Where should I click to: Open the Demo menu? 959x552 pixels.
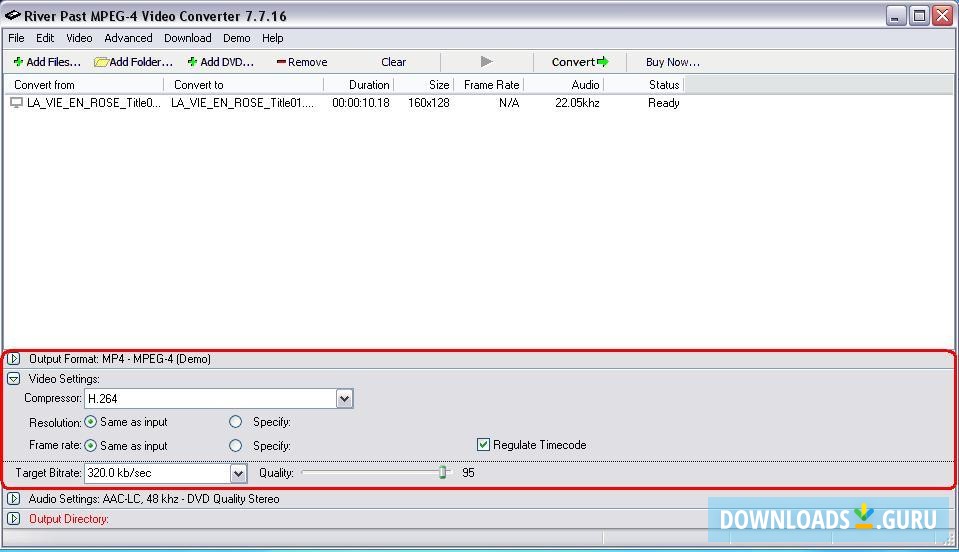(236, 38)
